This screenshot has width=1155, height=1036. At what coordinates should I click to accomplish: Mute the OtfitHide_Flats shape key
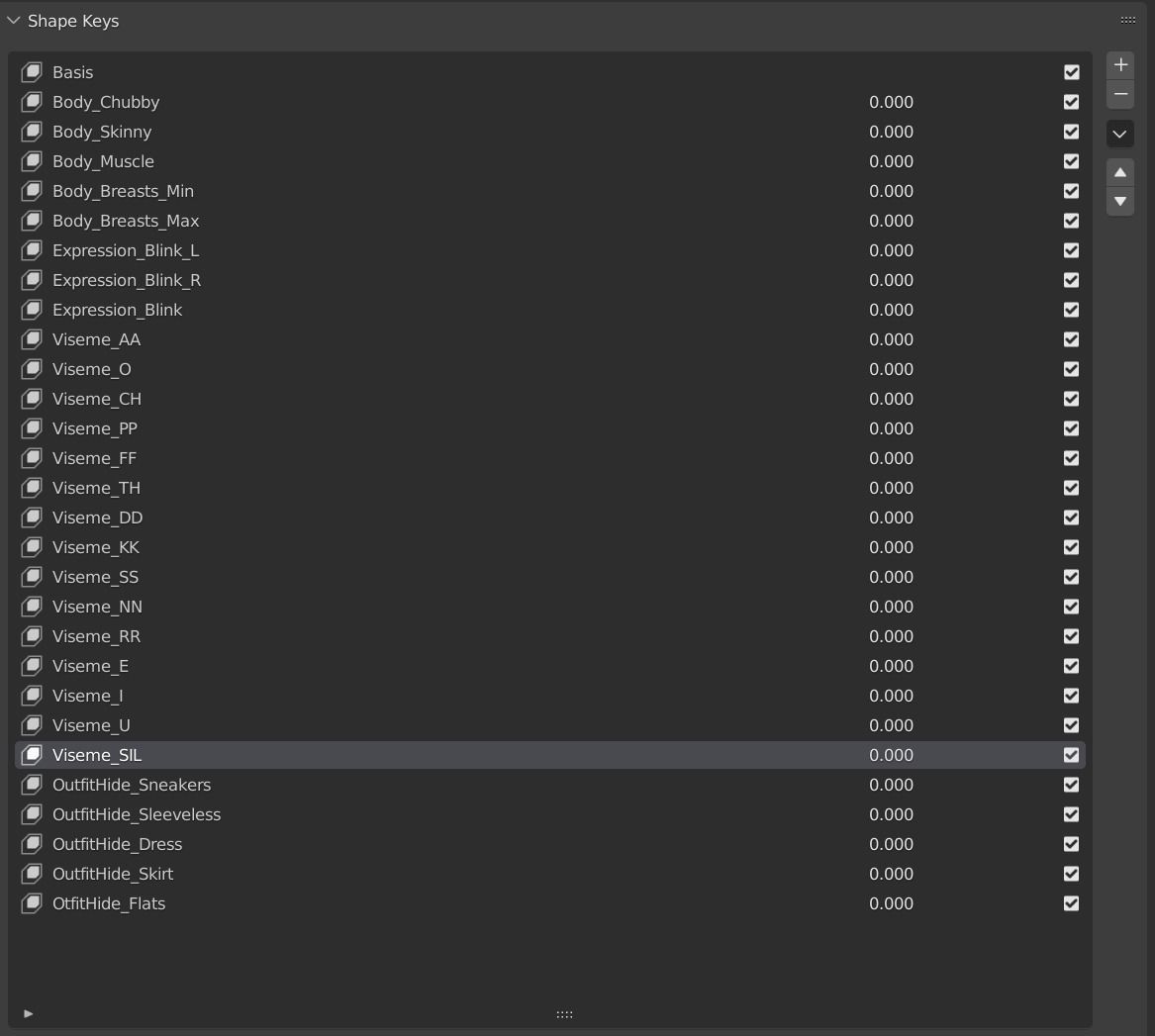(x=1071, y=903)
